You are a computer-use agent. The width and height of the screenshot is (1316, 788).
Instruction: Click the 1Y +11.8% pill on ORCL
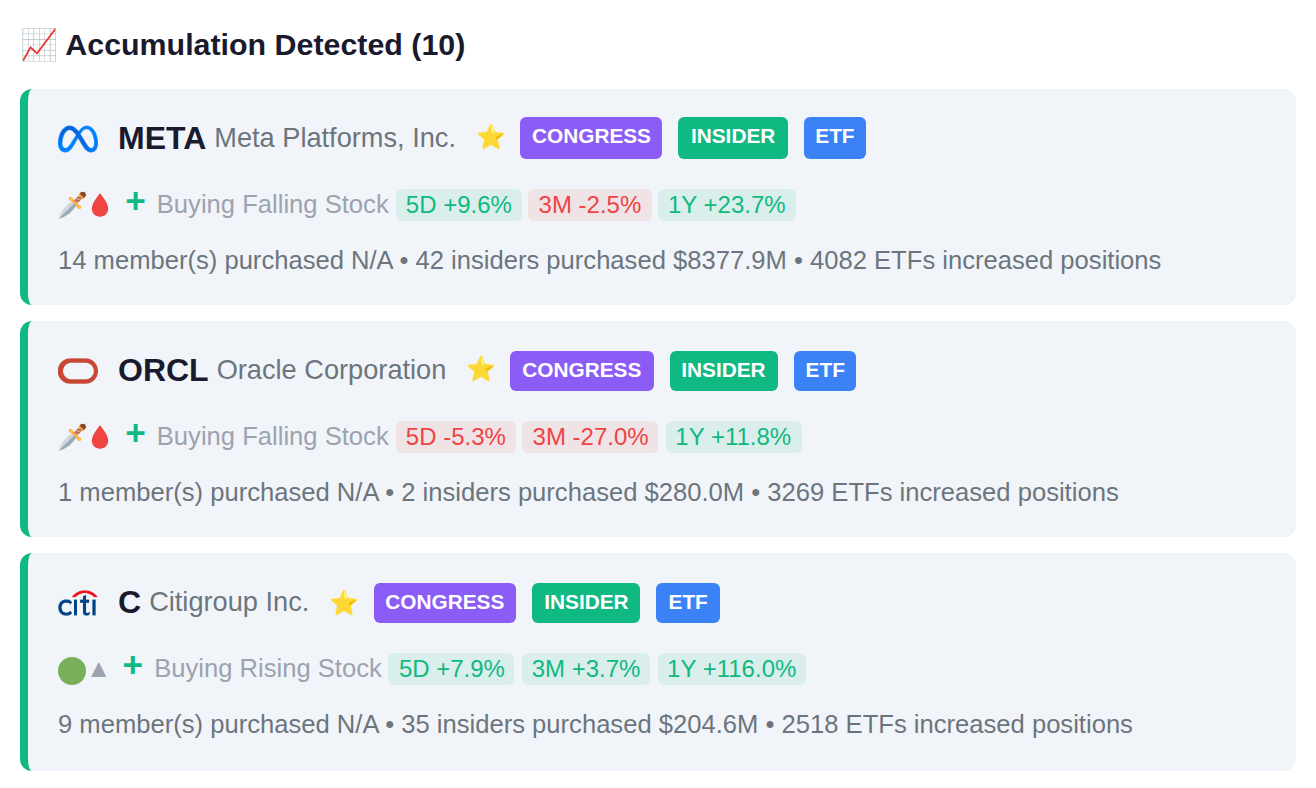coord(733,437)
